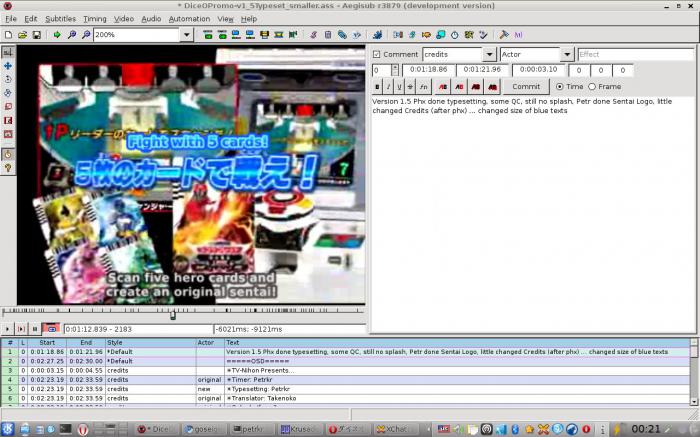Click the start time field 0:01:18.86
700x437 pixels.
tap(429, 70)
